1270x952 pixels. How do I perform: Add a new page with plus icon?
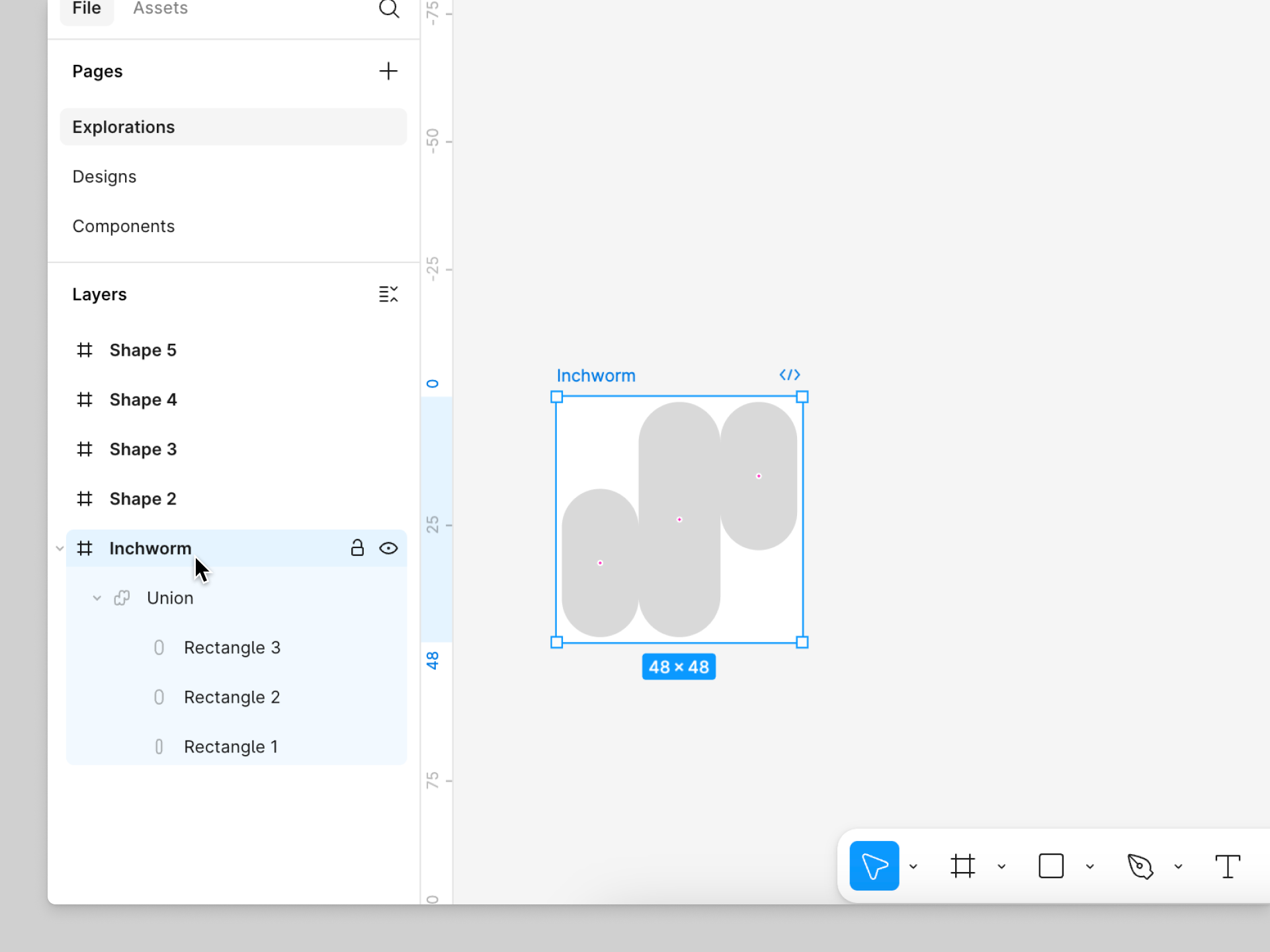pyautogui.click(x=388, y=71)
